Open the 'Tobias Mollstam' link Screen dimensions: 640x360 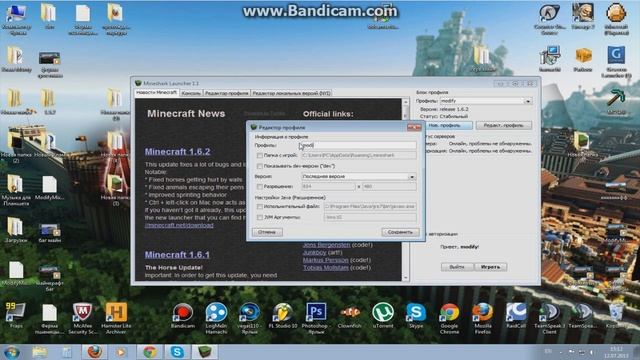326,268
